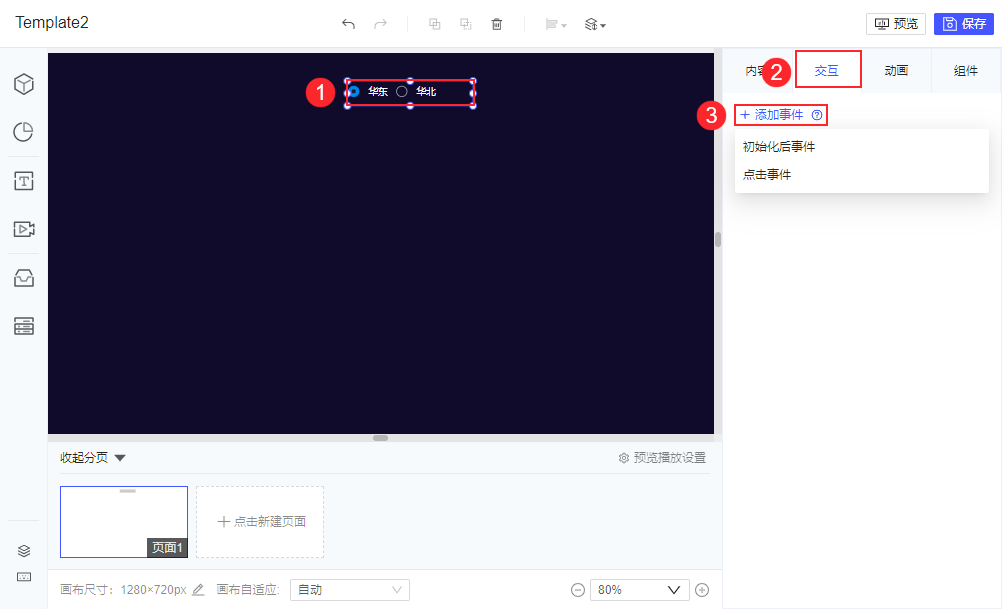The image size is (1002, 609).
Task: Open the alignment dropdown in toolbar
Action: point(556,24)
